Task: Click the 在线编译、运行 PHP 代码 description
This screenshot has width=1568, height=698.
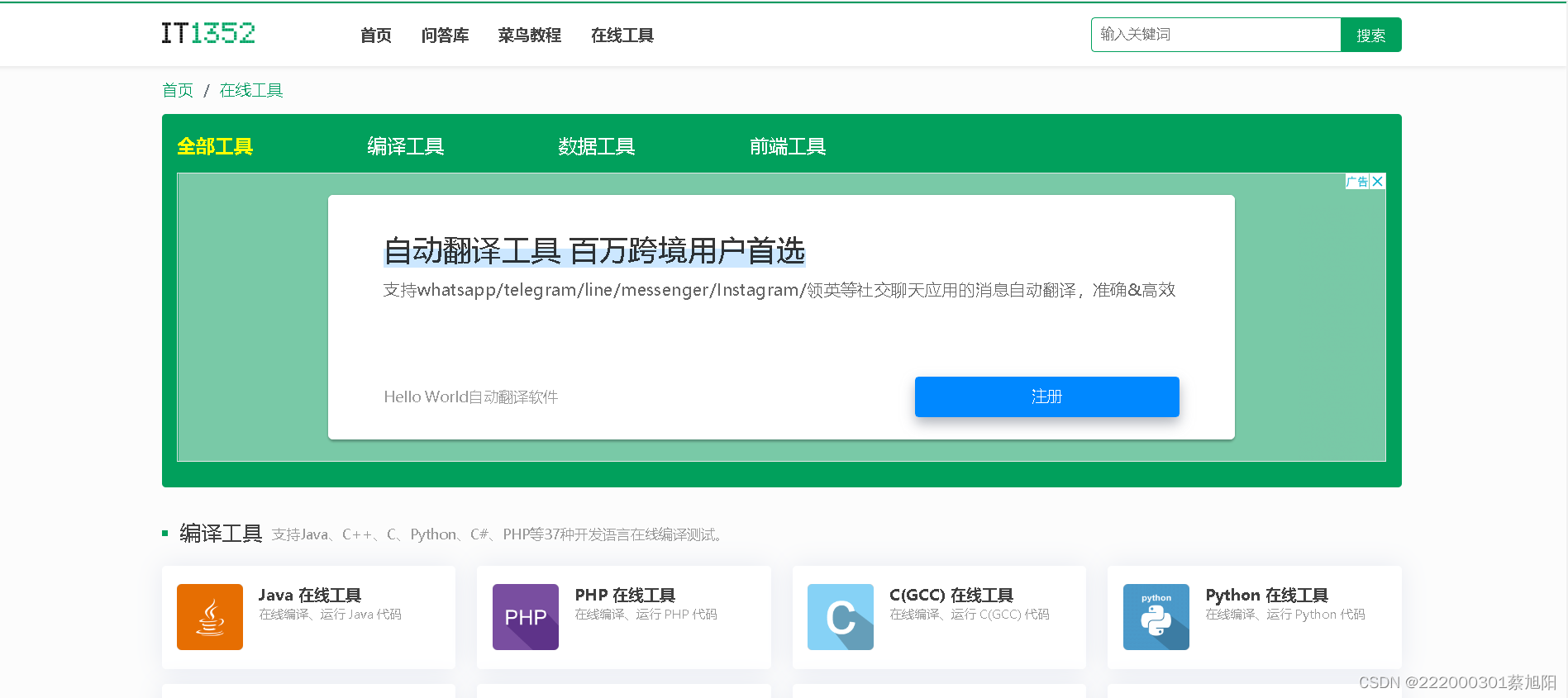Action: pyautogui.click(x=646, y=615)
